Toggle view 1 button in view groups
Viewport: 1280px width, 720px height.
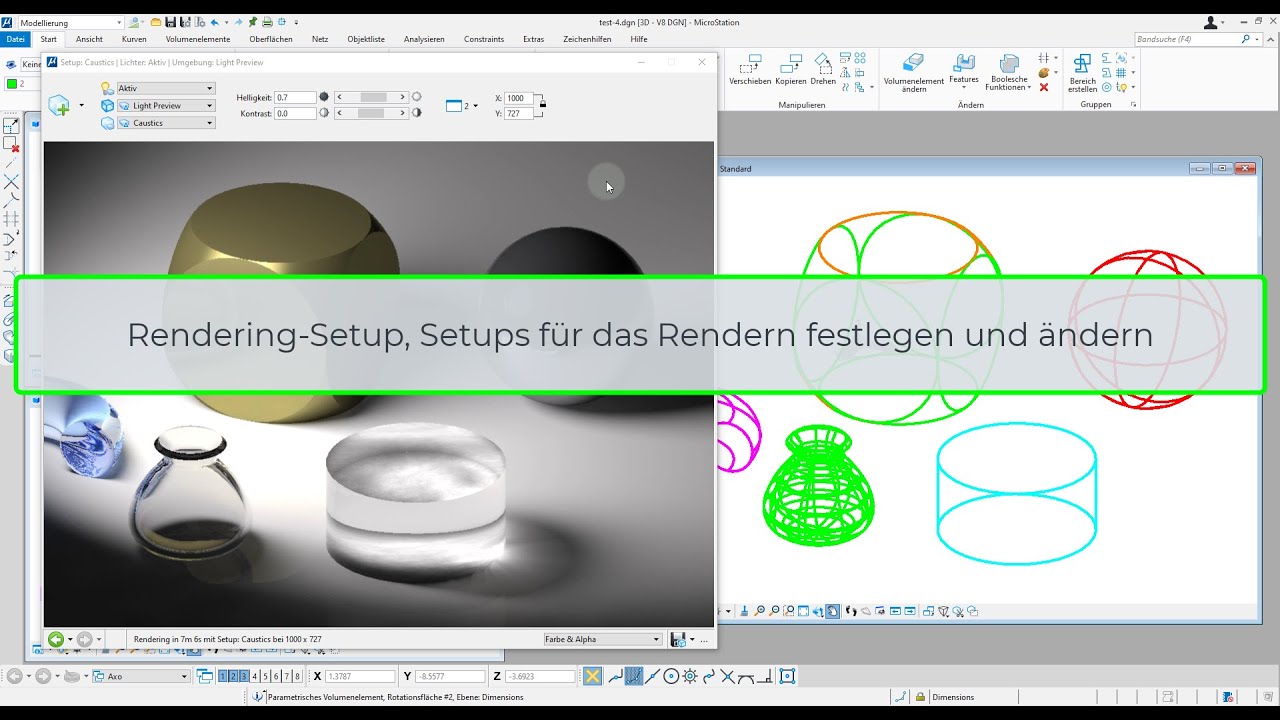pos(223,677)
